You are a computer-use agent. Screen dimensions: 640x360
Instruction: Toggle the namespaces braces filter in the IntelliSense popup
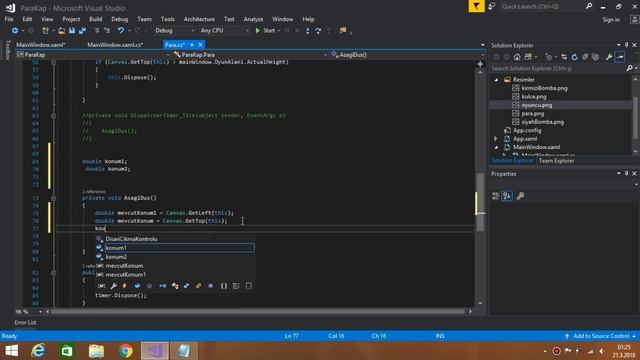[224, 286]
